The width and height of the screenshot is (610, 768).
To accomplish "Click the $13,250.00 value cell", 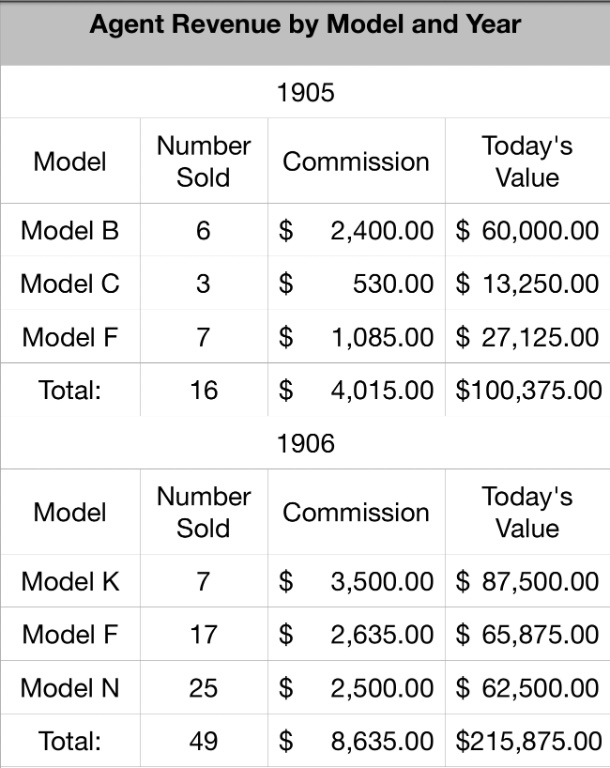I will click(527, 284).
